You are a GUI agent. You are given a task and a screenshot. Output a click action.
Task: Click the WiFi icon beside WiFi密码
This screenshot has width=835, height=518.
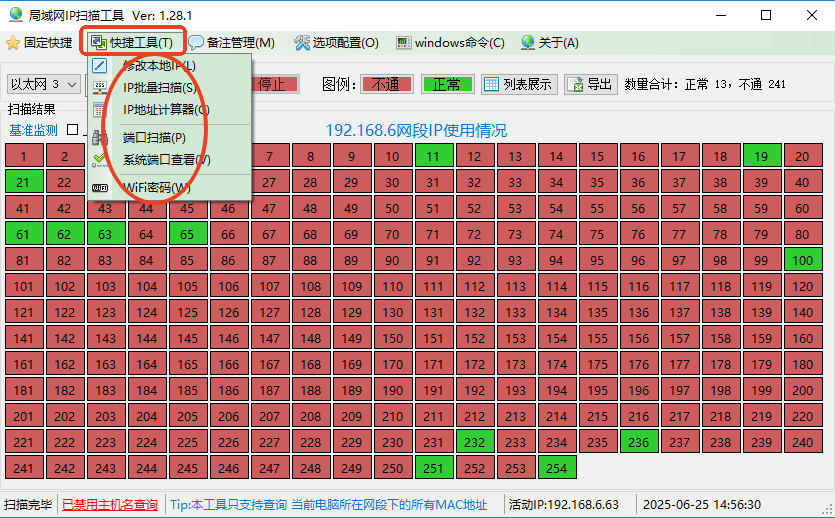[100, 187]
